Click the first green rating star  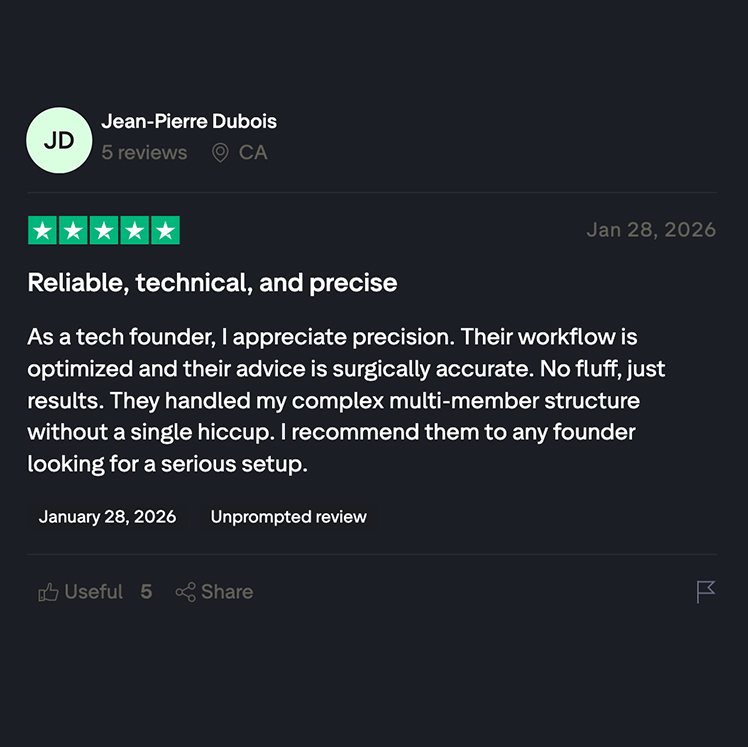point(42,231)
